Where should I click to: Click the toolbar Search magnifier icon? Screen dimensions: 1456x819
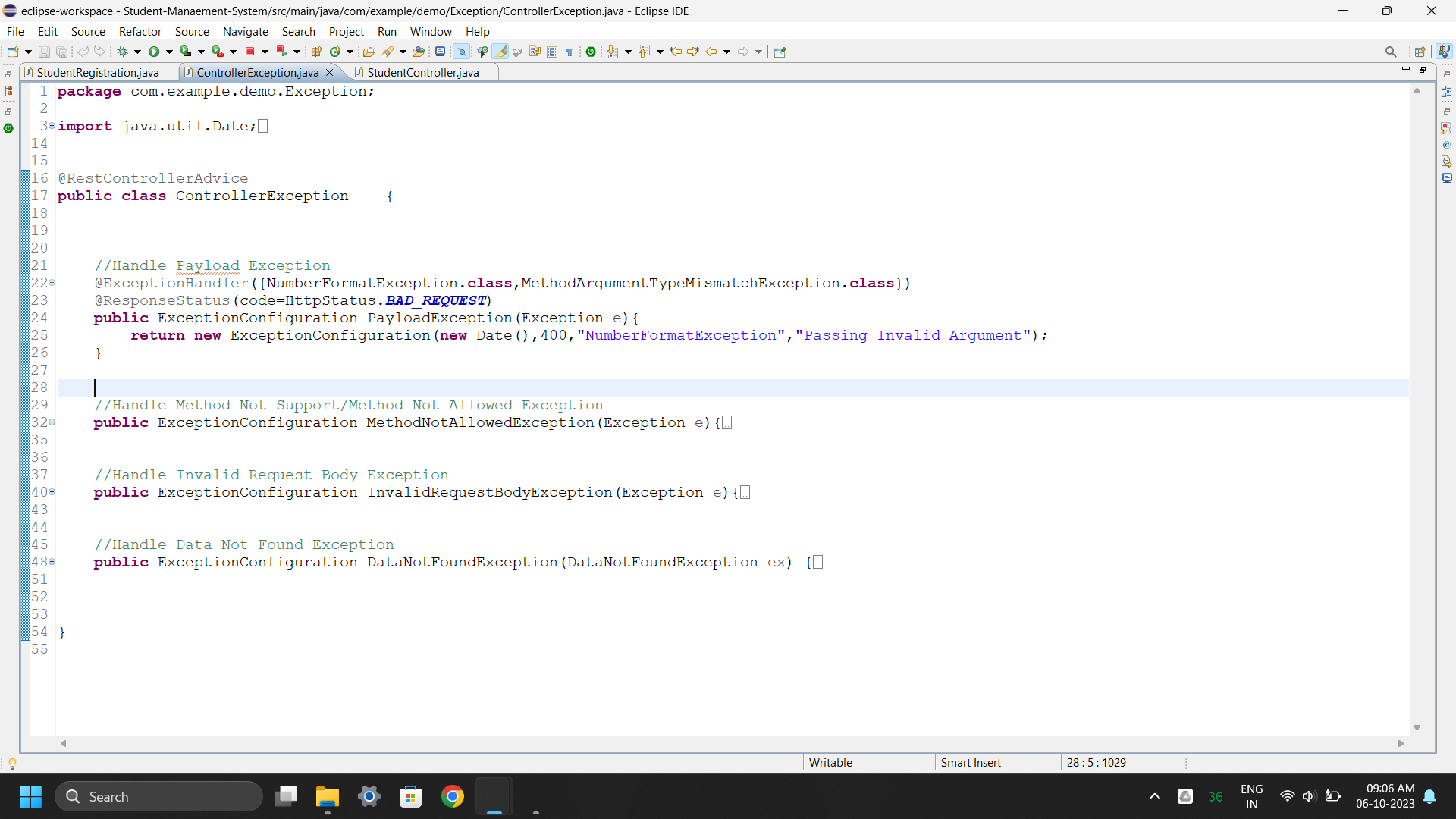click(x=1390, y=52)
